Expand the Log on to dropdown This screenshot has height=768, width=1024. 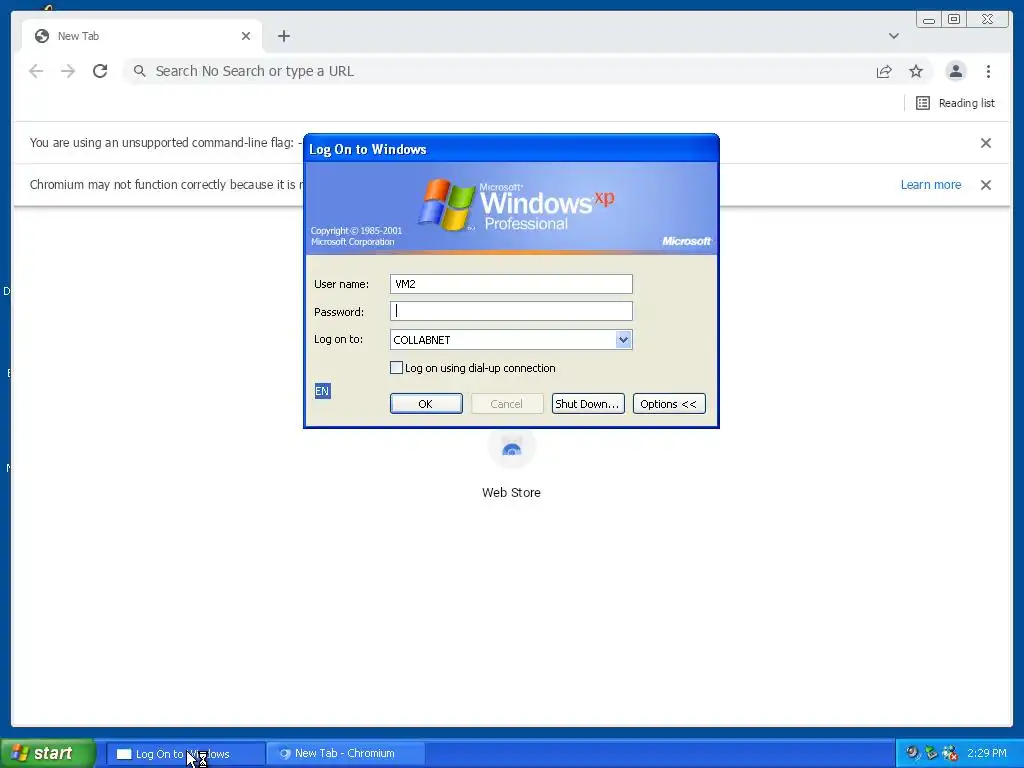623,340
